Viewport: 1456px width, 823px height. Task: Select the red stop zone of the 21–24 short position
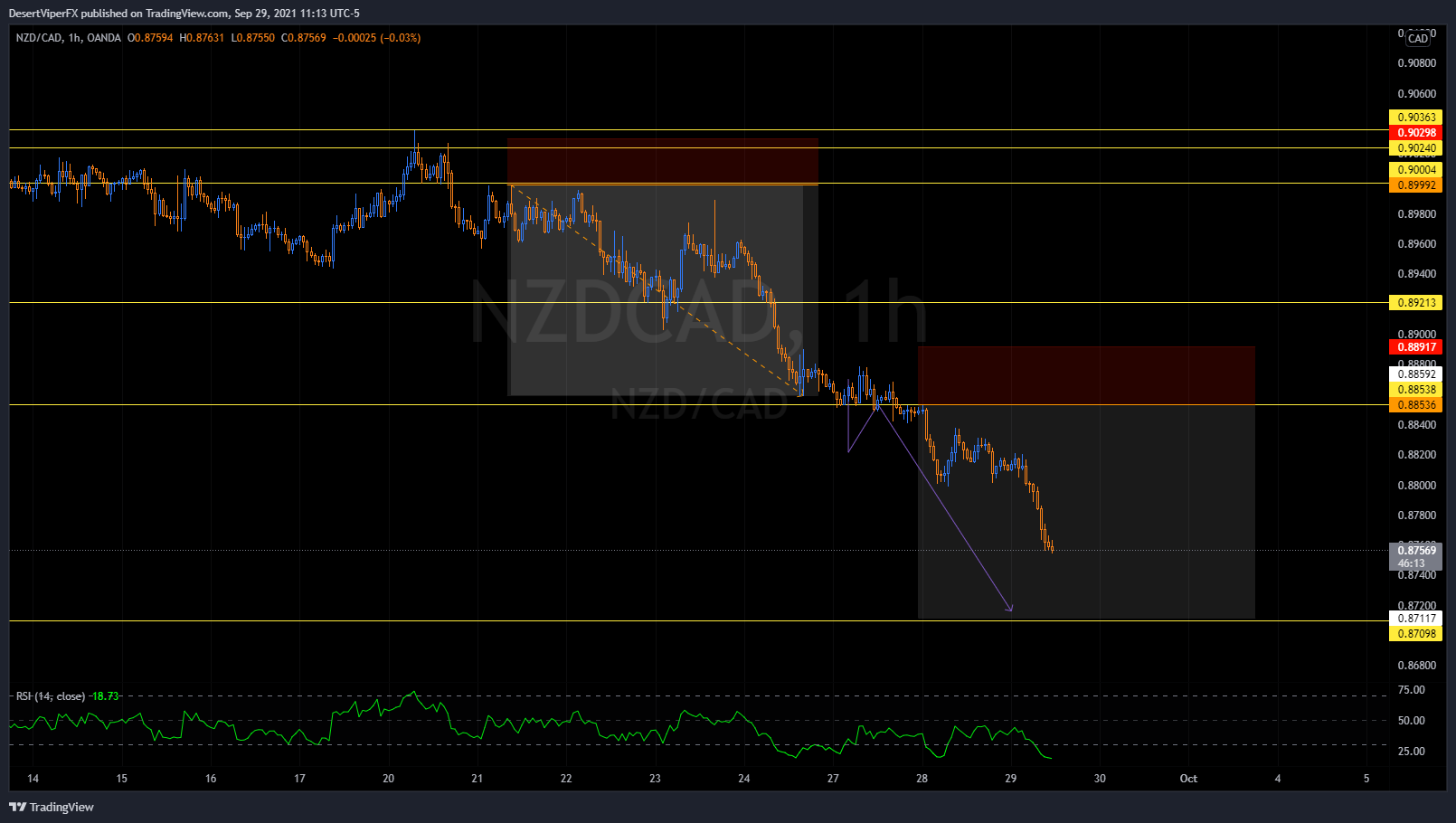[x=663, y=162]
